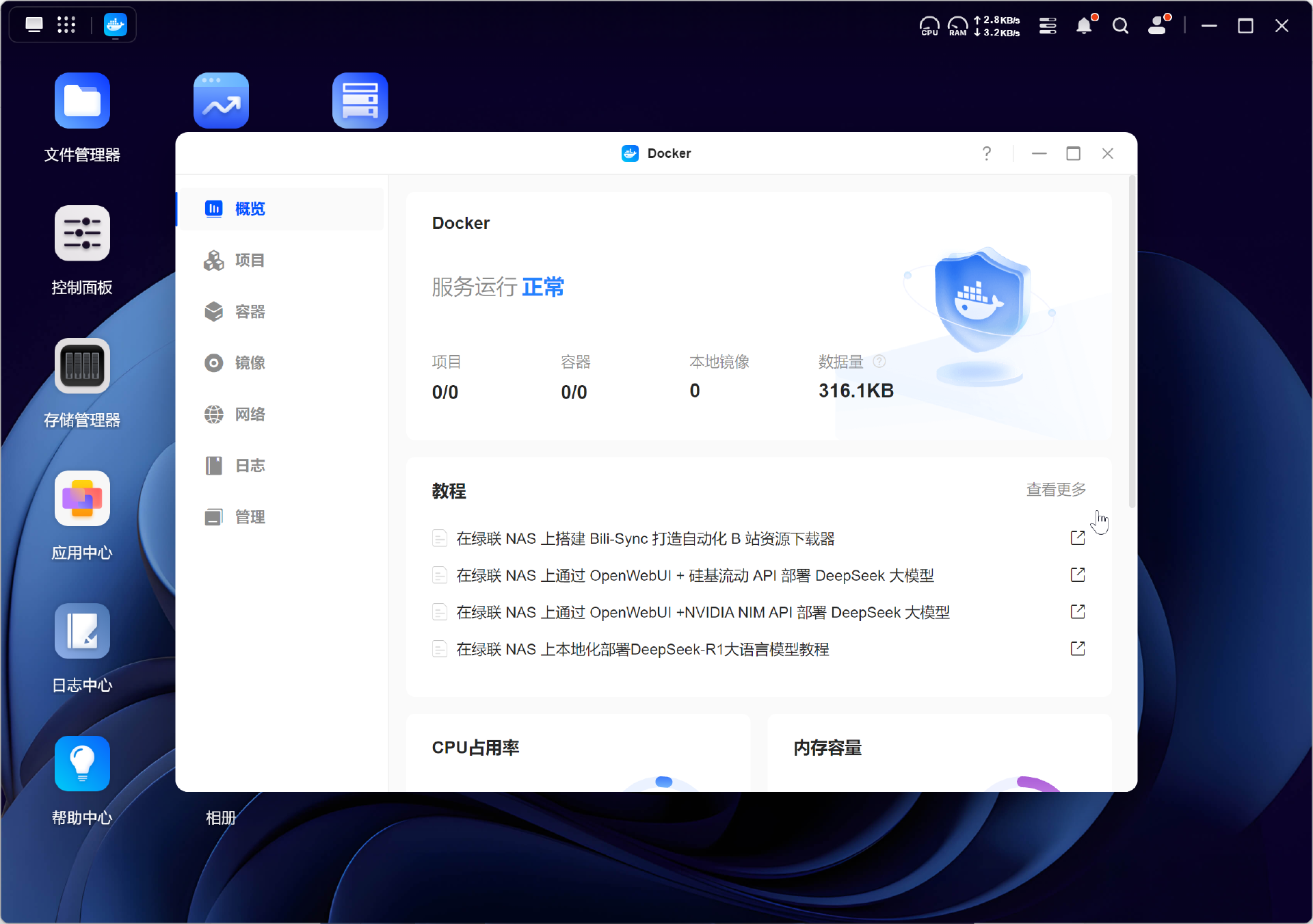This screenshot has width=1313, height=924.
Task: View RAM usage gauge in top bar
Action: click(x=958, y=26)
